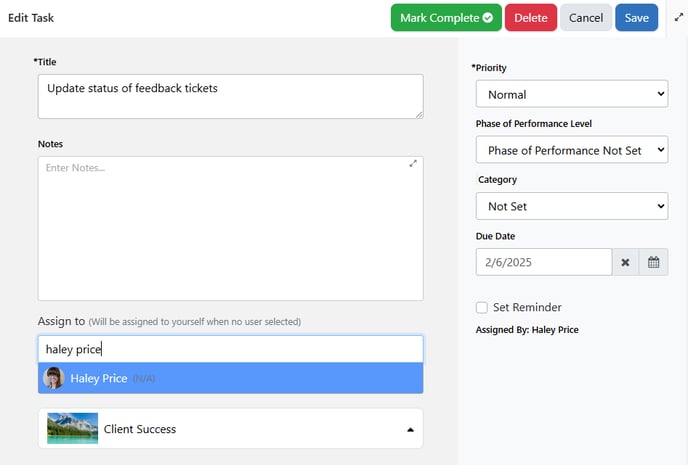
Task: Click the checkmark icon on Mark Complete
Action: click(x=487, y=18)
